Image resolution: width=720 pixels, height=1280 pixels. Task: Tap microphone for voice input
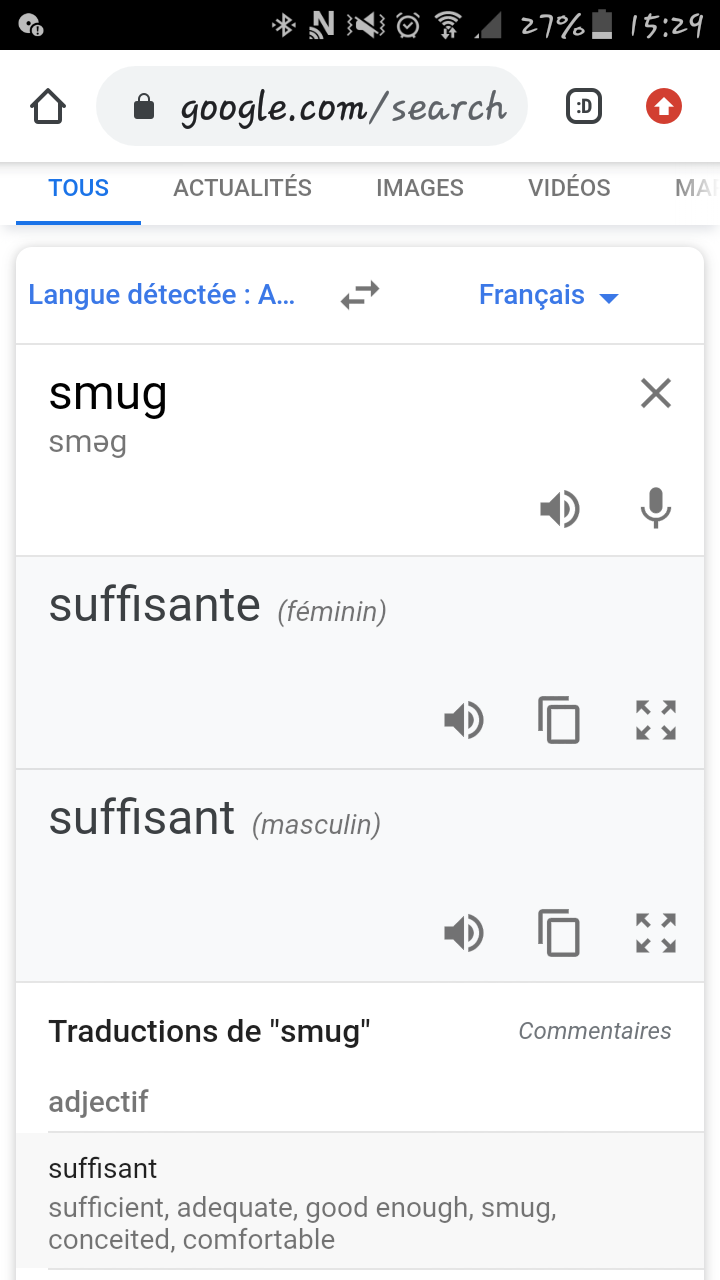tap(656, 510)
